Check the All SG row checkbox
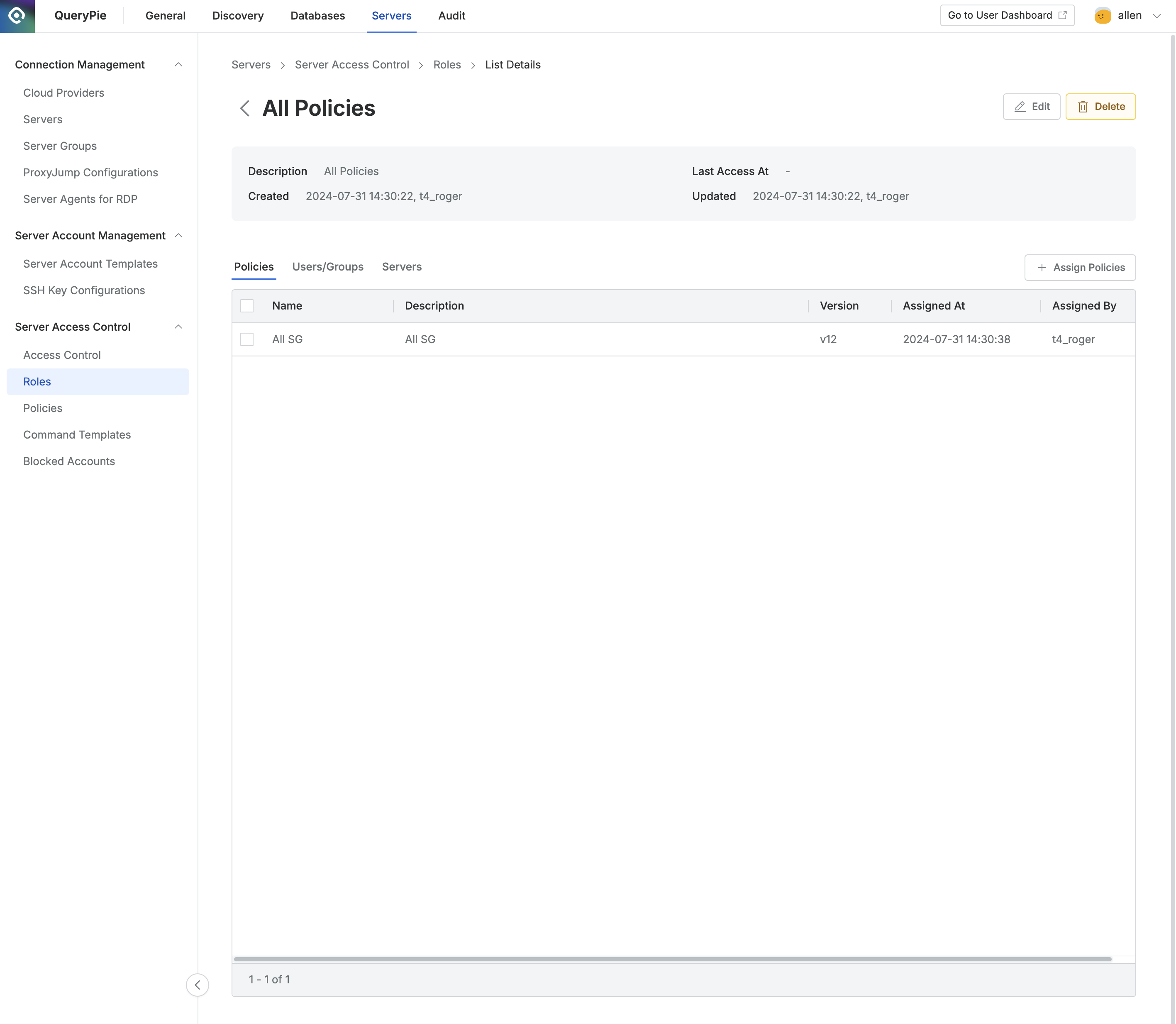This screenshot has width=1176, height=1024. coord(247,339)
